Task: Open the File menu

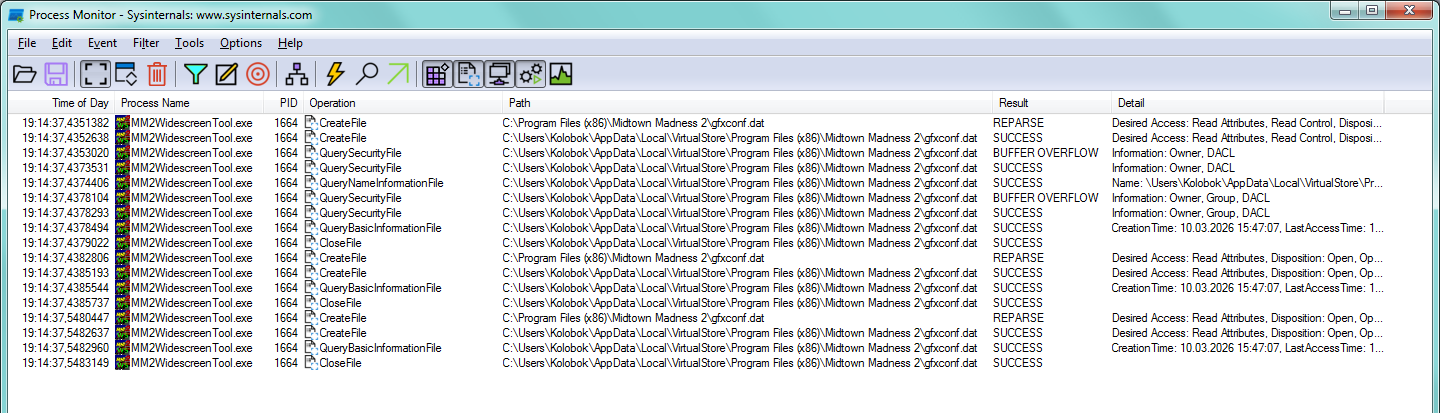Action: click(x=27, y=43)
